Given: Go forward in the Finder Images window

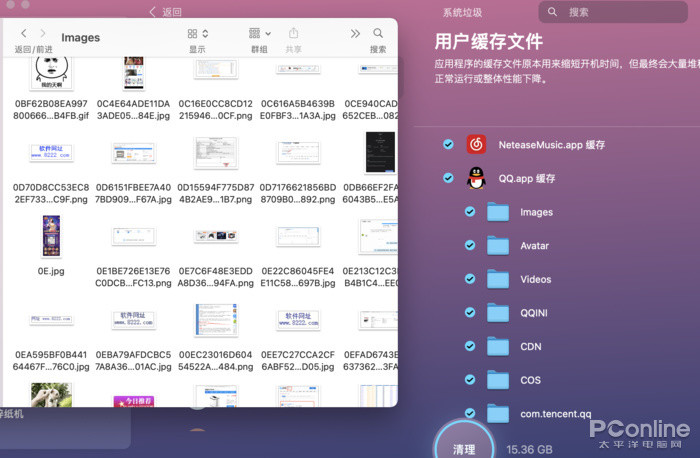Looking at the screenshot, I should (43, 33).
